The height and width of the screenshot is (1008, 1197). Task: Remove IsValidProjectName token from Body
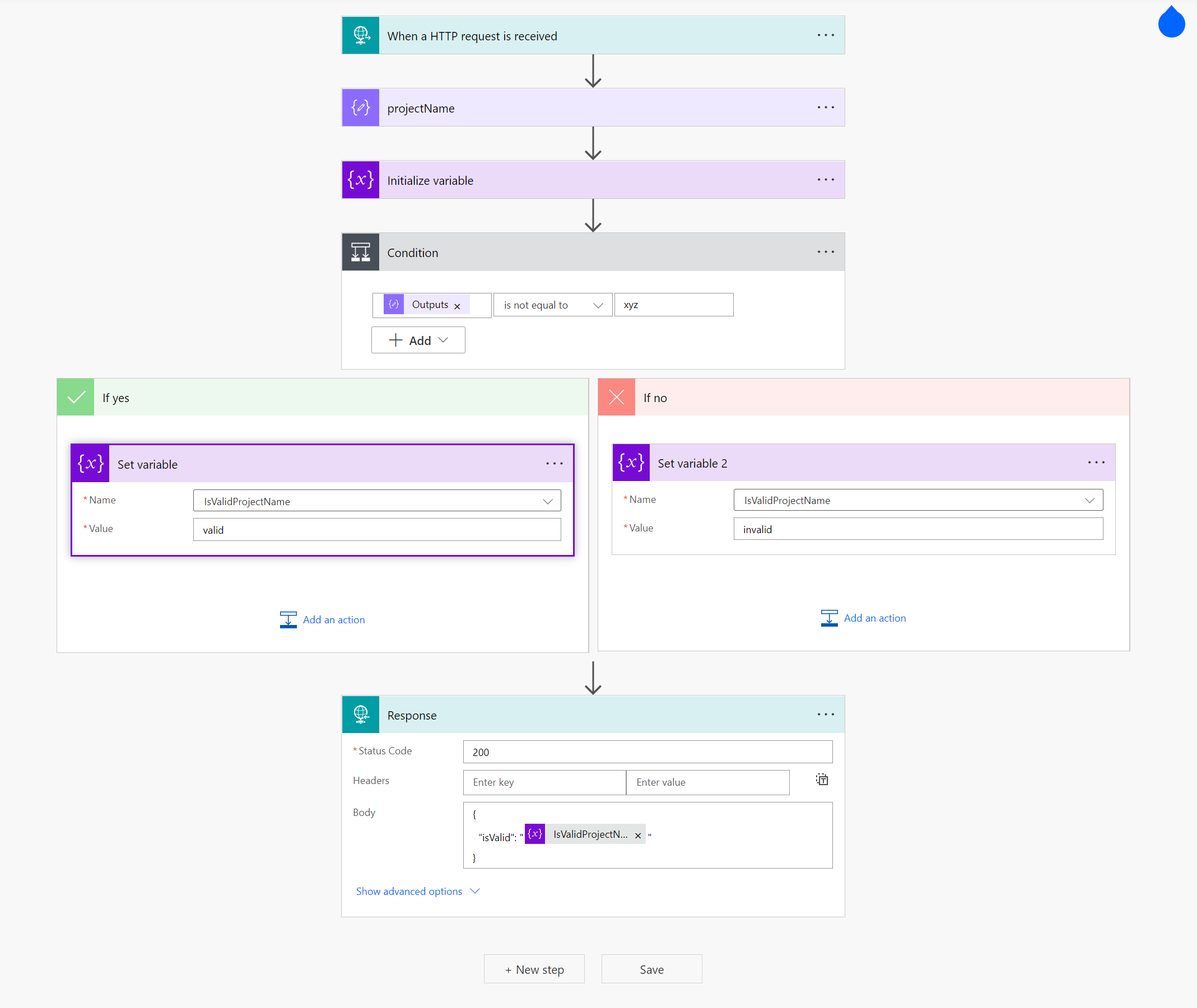coord(637,836)
